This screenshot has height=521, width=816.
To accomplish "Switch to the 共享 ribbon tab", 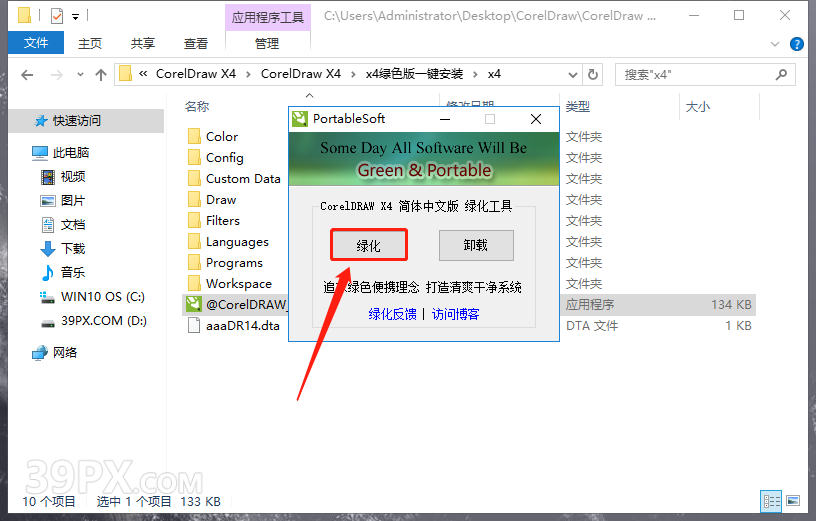I will (x=143, y=43).
